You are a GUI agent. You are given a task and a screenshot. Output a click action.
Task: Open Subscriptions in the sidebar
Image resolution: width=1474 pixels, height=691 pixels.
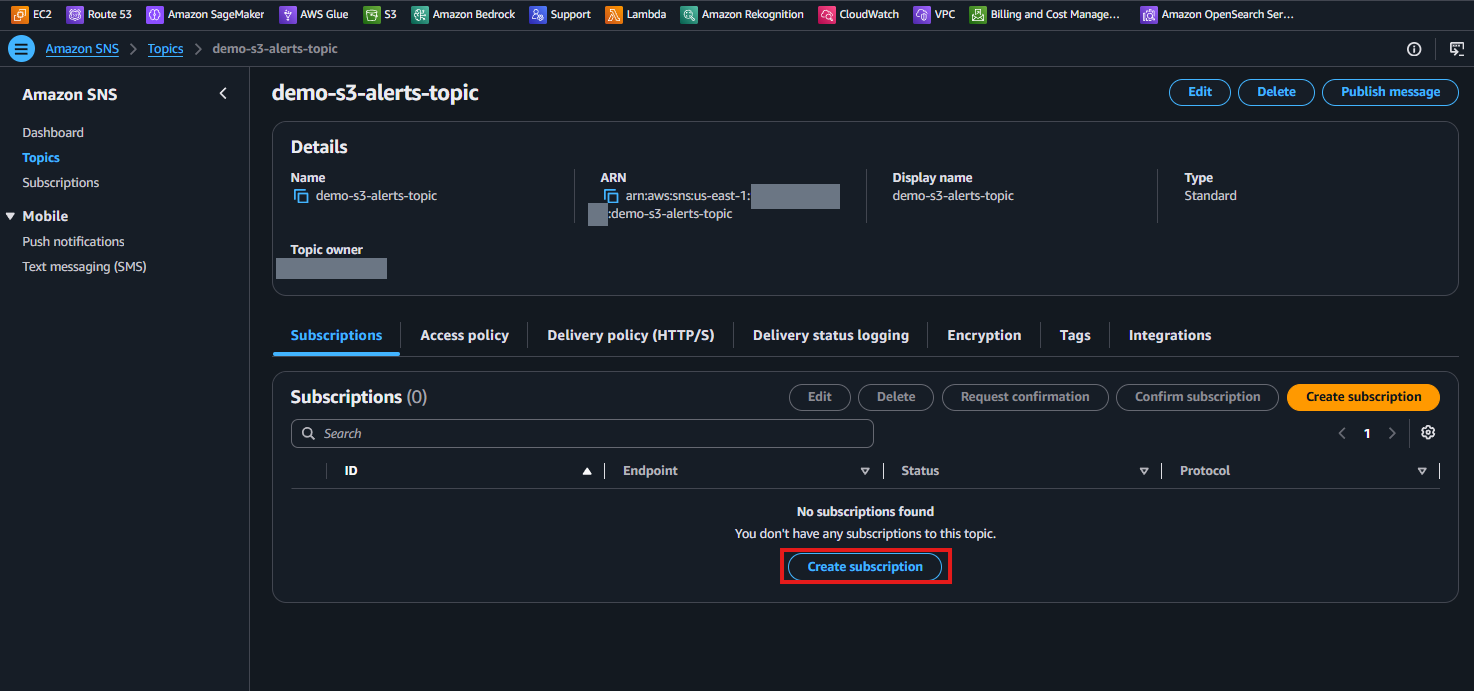[x=61, y=182]
